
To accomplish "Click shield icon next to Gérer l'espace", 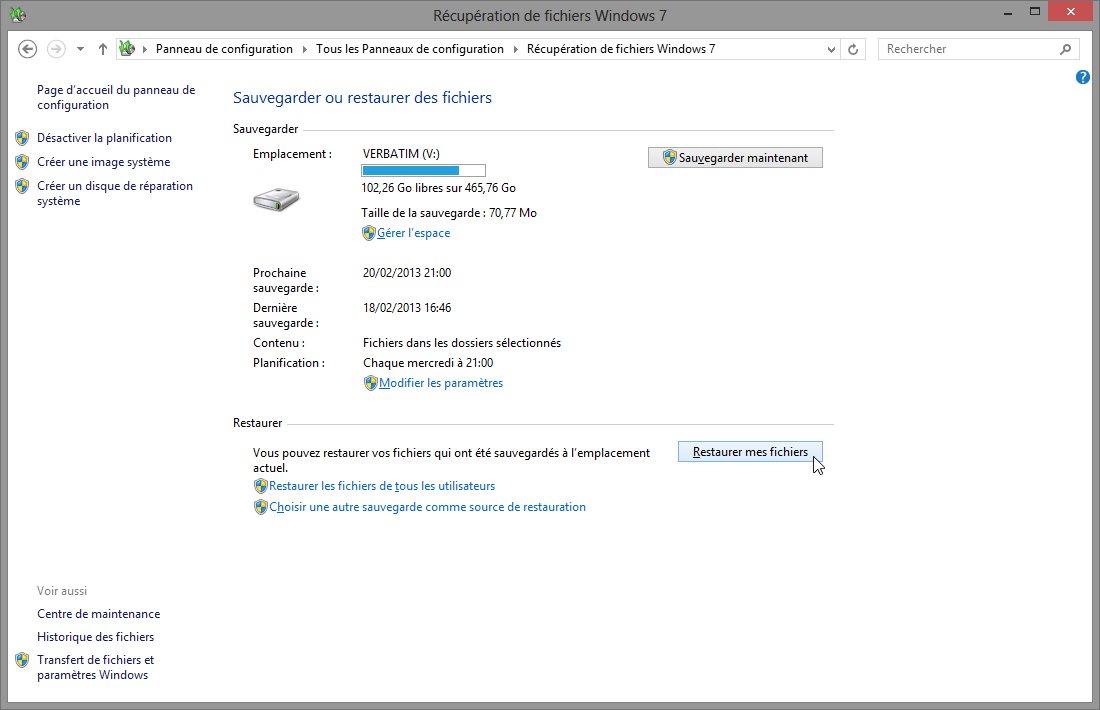I will click(369, 233).
